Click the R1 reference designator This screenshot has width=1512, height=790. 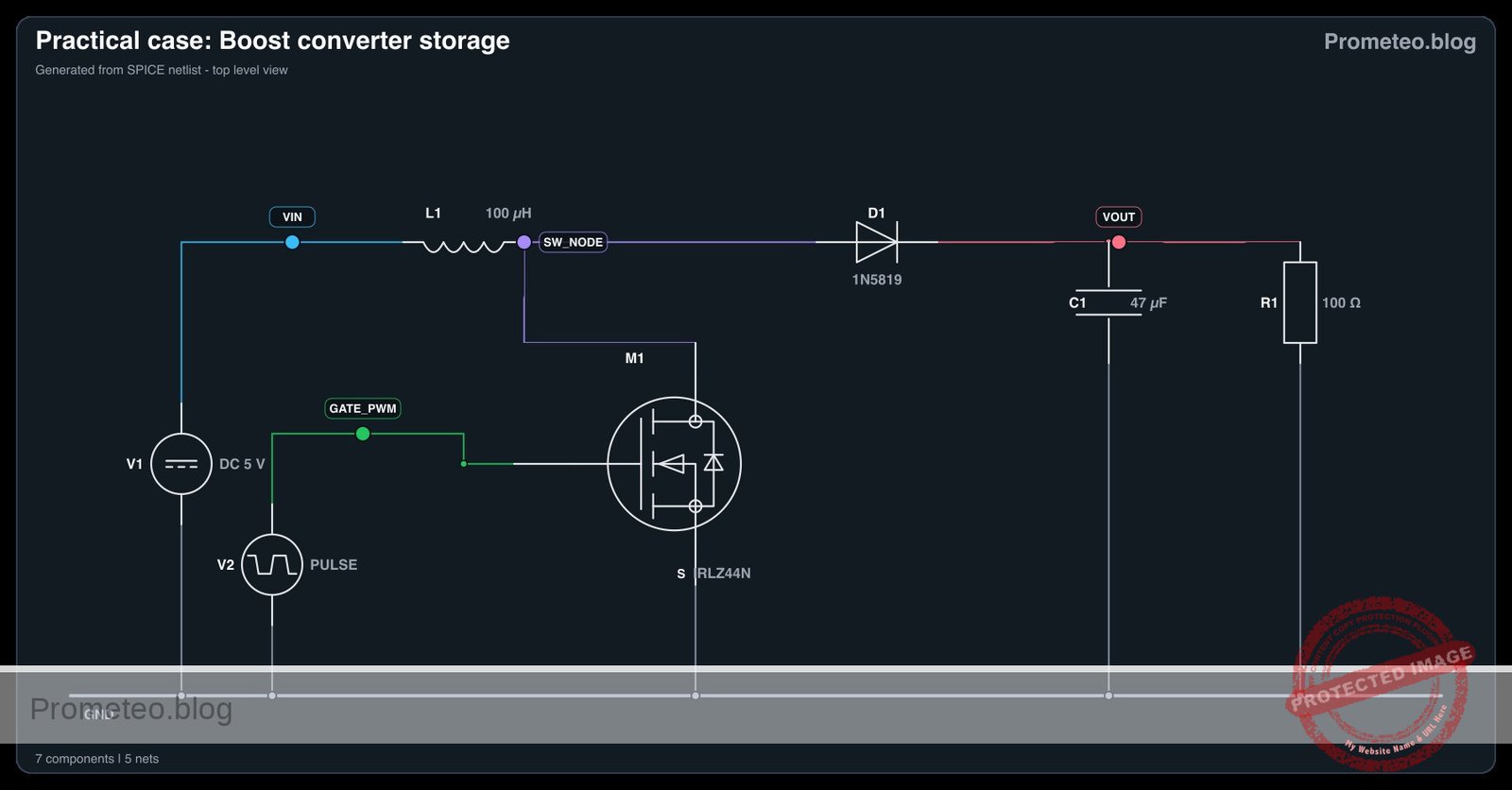[x=1268, y=303]
